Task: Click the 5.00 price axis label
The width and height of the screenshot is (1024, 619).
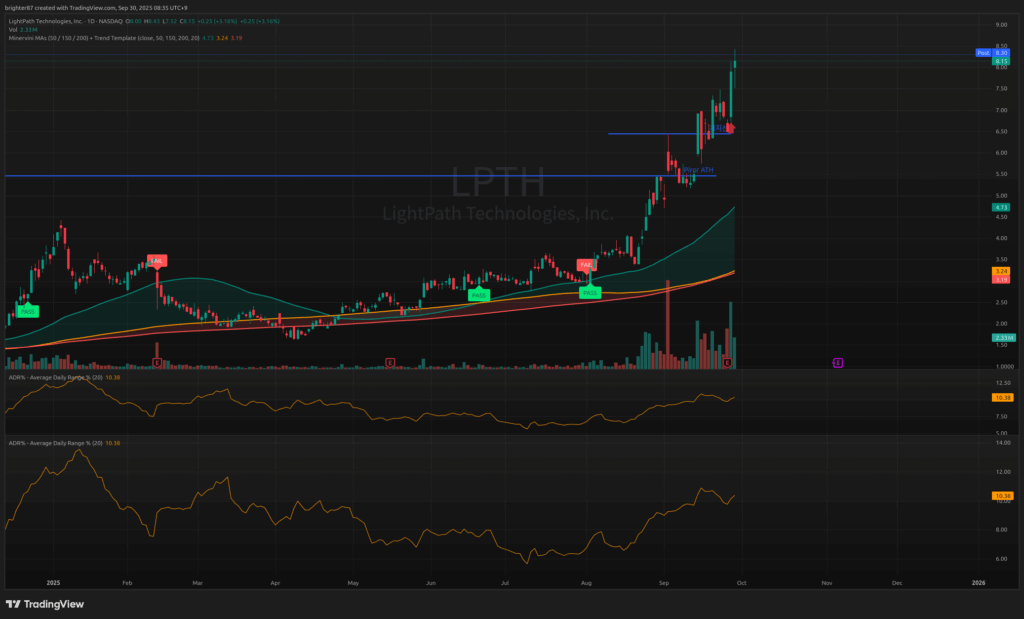Action: [x=1001, y=196]
